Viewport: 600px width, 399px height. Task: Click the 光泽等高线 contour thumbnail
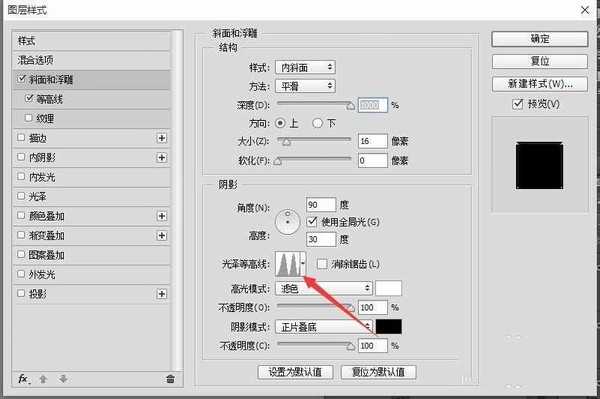288,264
